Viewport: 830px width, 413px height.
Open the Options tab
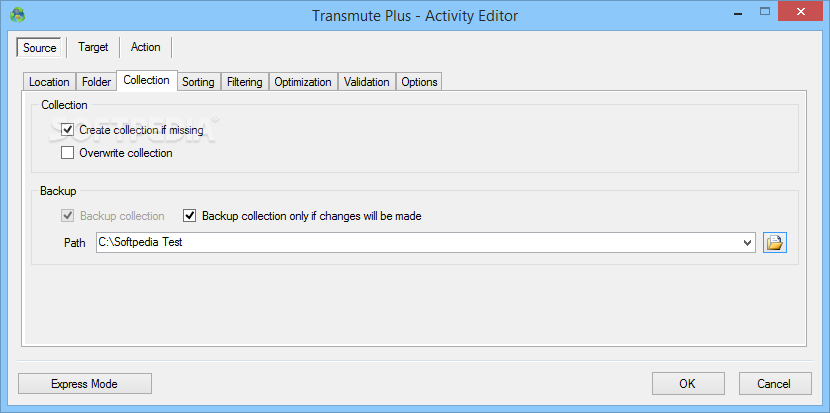coord(419,82)
